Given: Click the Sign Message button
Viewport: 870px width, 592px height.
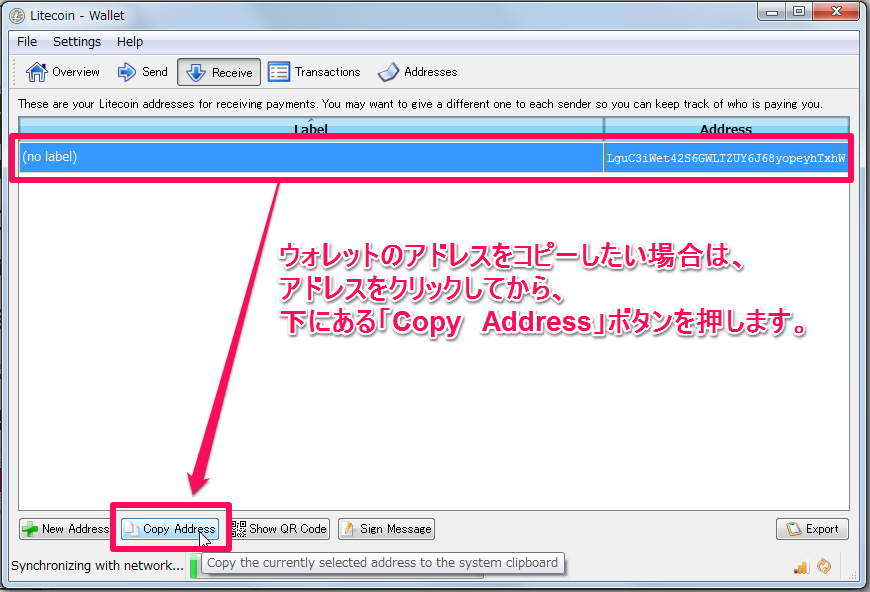Looking at the screenshot, I should pyautogui.click(x=387, y=529).
